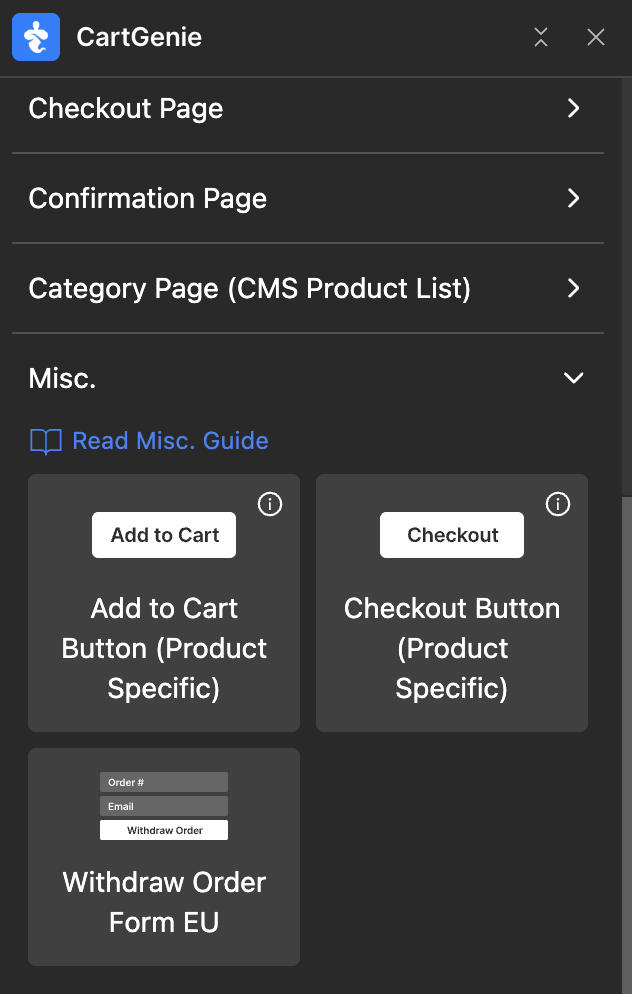Viewport: 632px width, 994px height.
Task: Collapse the CartGenie panel with the collapse icon
Action: point(541,37)
